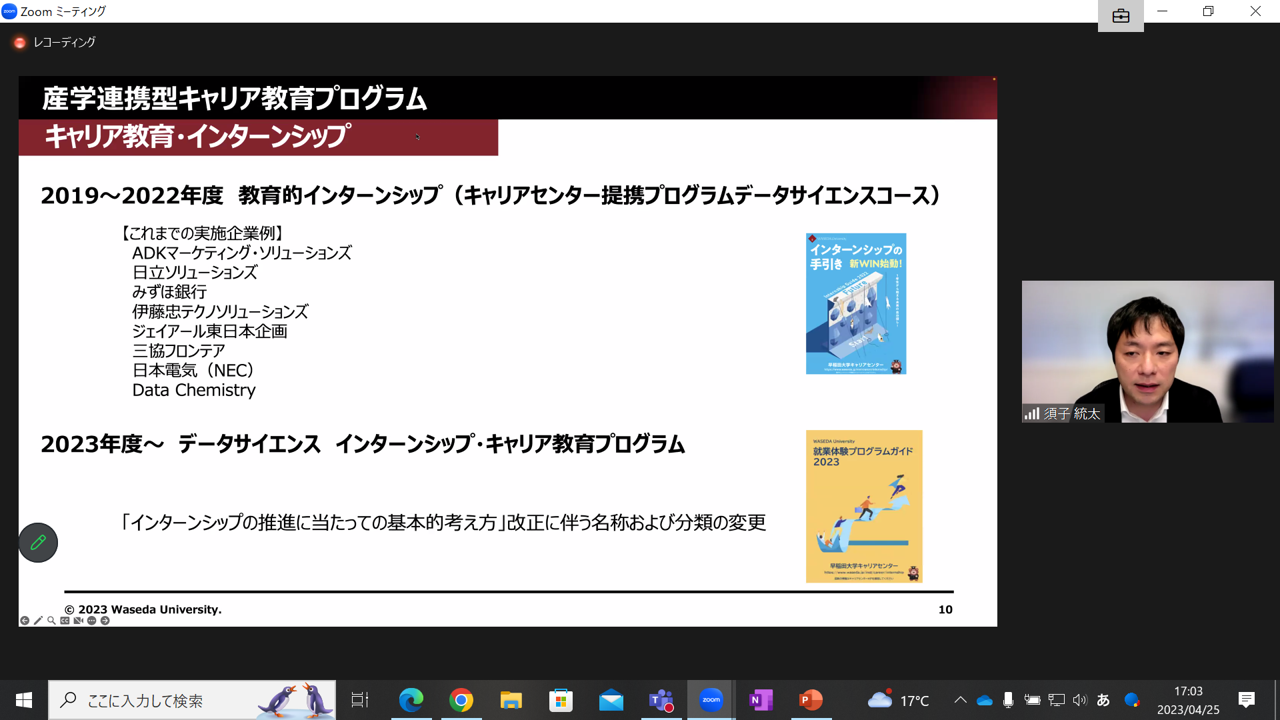The image size is (1280, 720).
Task: Click the OneDrive cloud tray icon
Action: point(984,700)
